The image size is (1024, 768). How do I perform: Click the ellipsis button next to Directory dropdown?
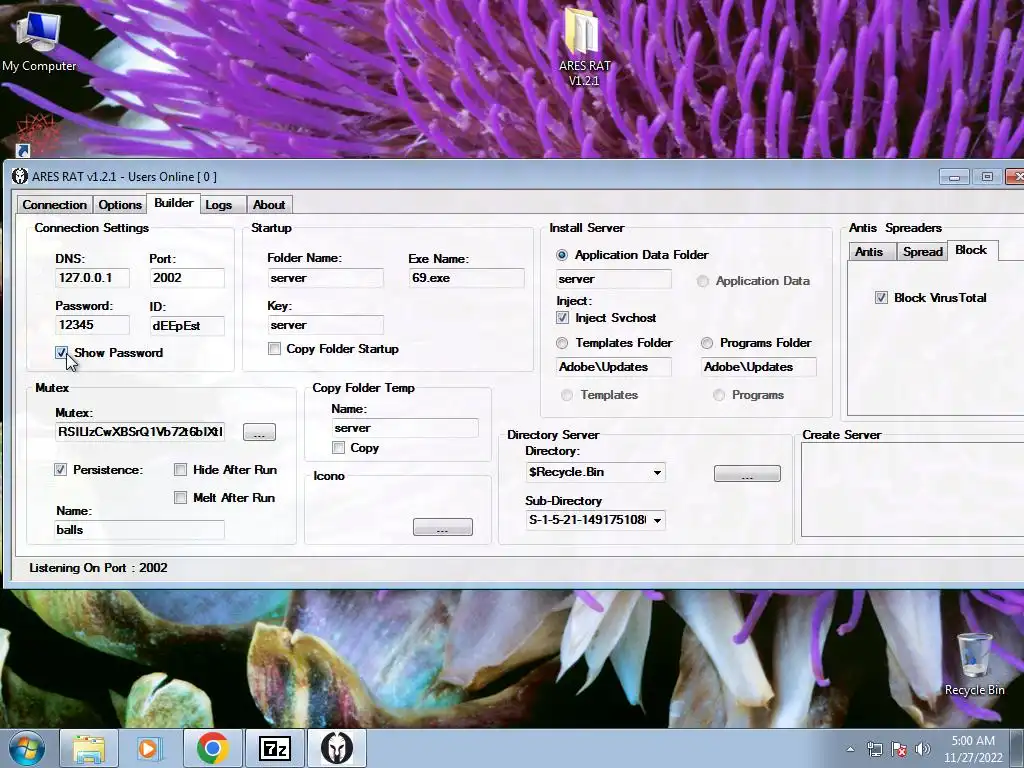[747, 473]
